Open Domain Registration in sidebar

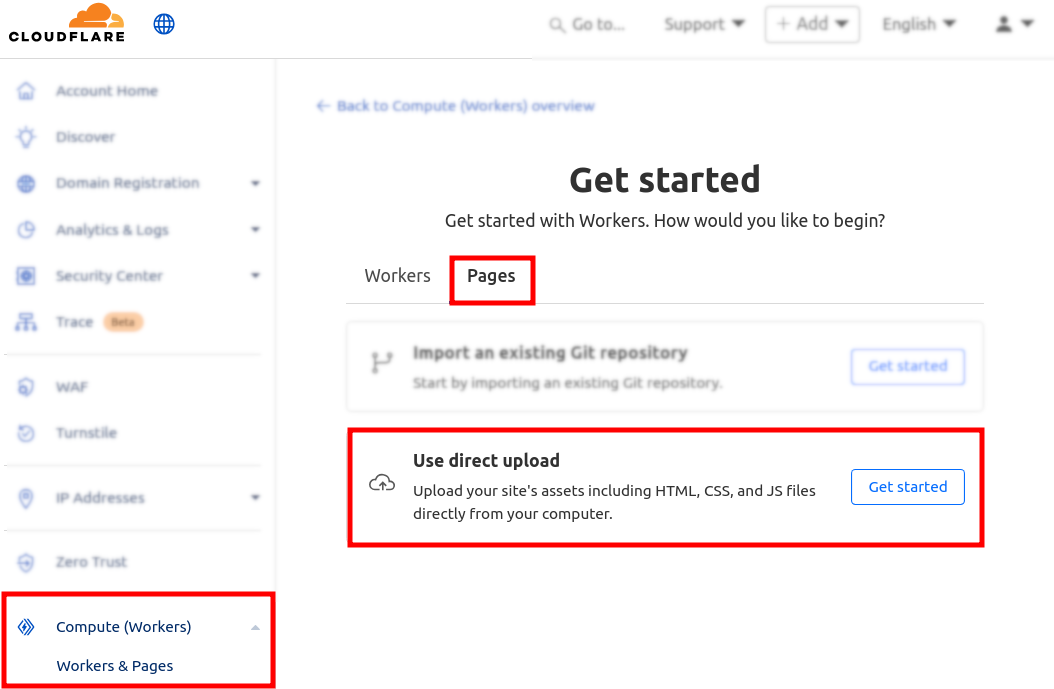[128, 183]
